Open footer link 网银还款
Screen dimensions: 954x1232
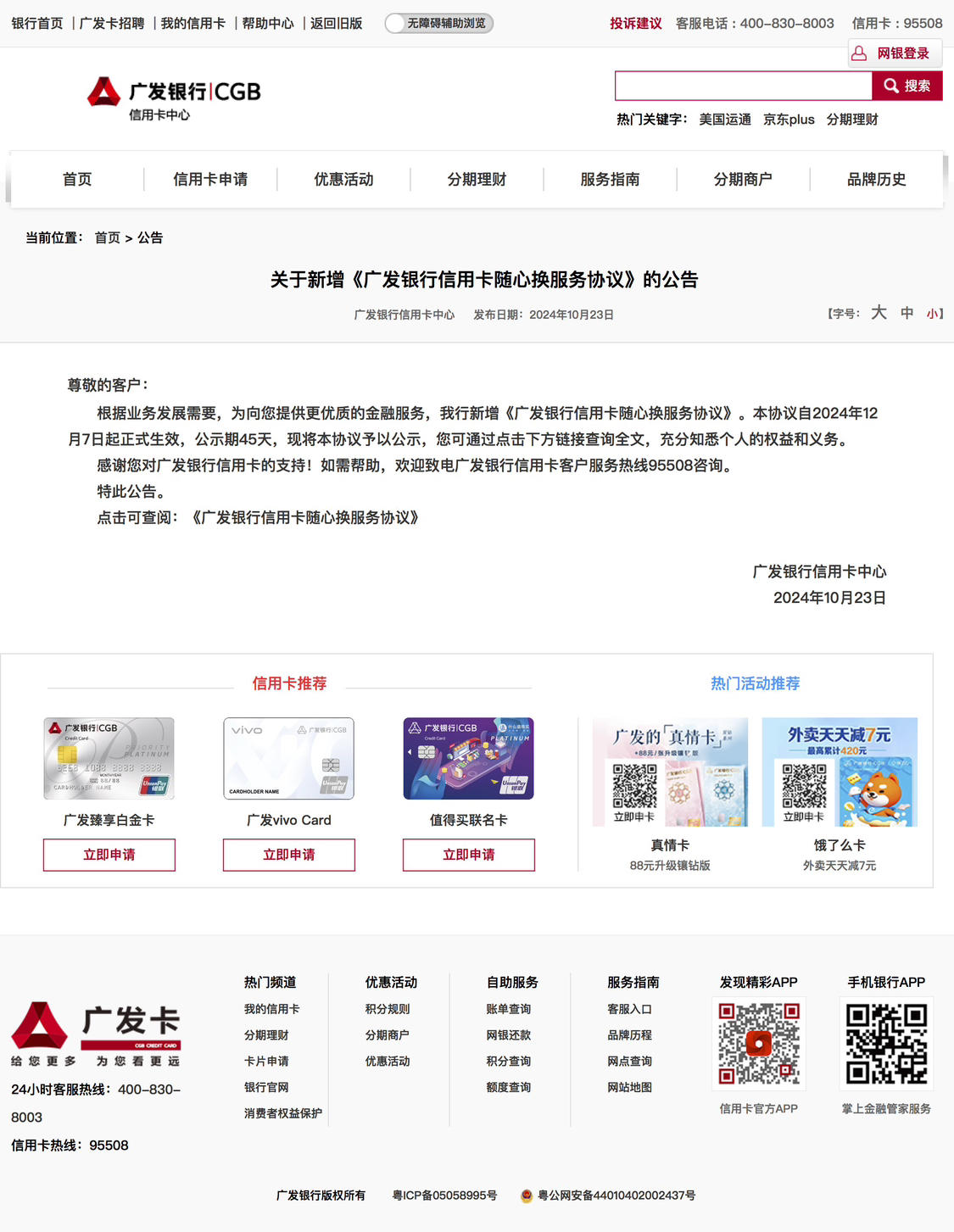tap(509, 1035)
